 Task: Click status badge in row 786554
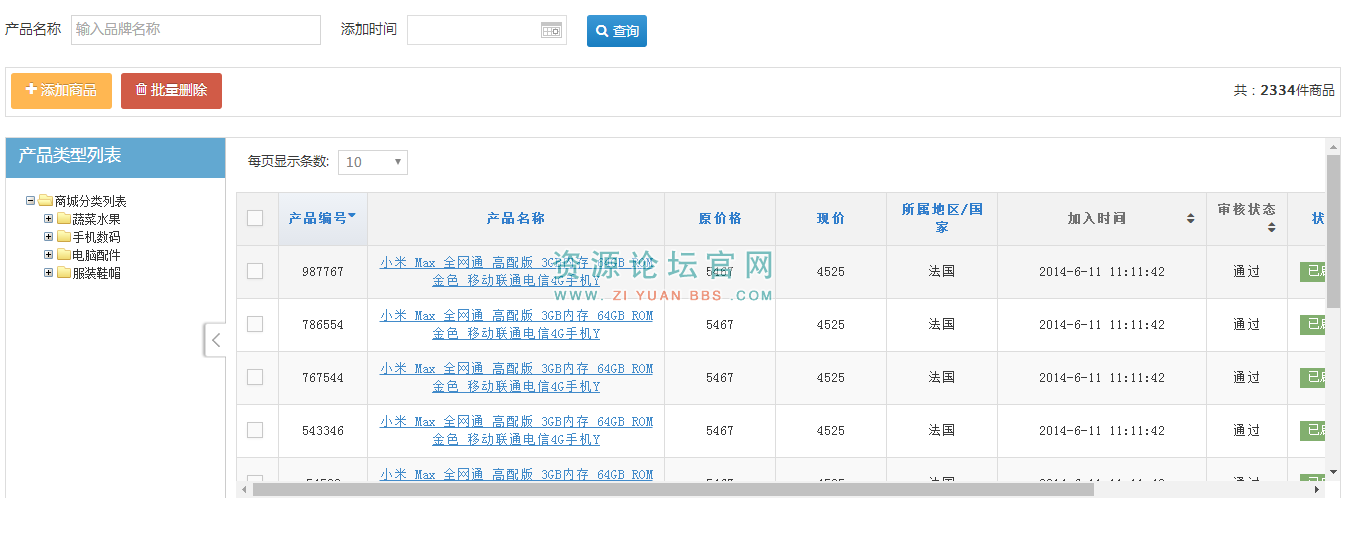coord(1312,324)
